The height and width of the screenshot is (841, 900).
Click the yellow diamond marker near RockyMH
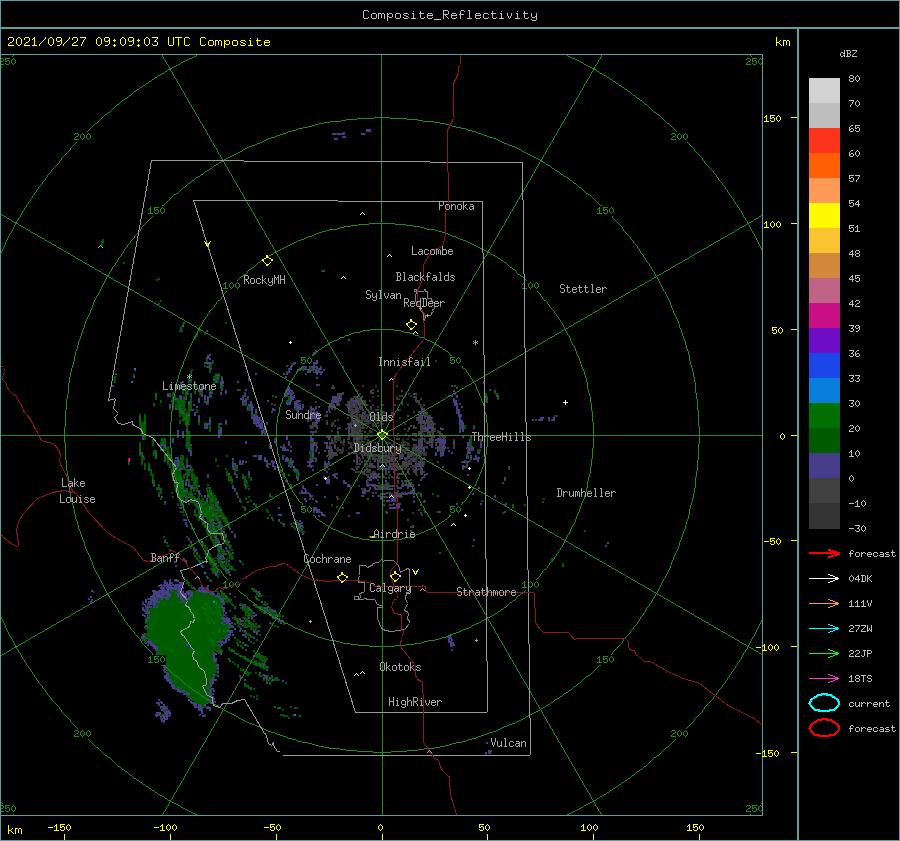pyautogui.click(x=267, y=261)
